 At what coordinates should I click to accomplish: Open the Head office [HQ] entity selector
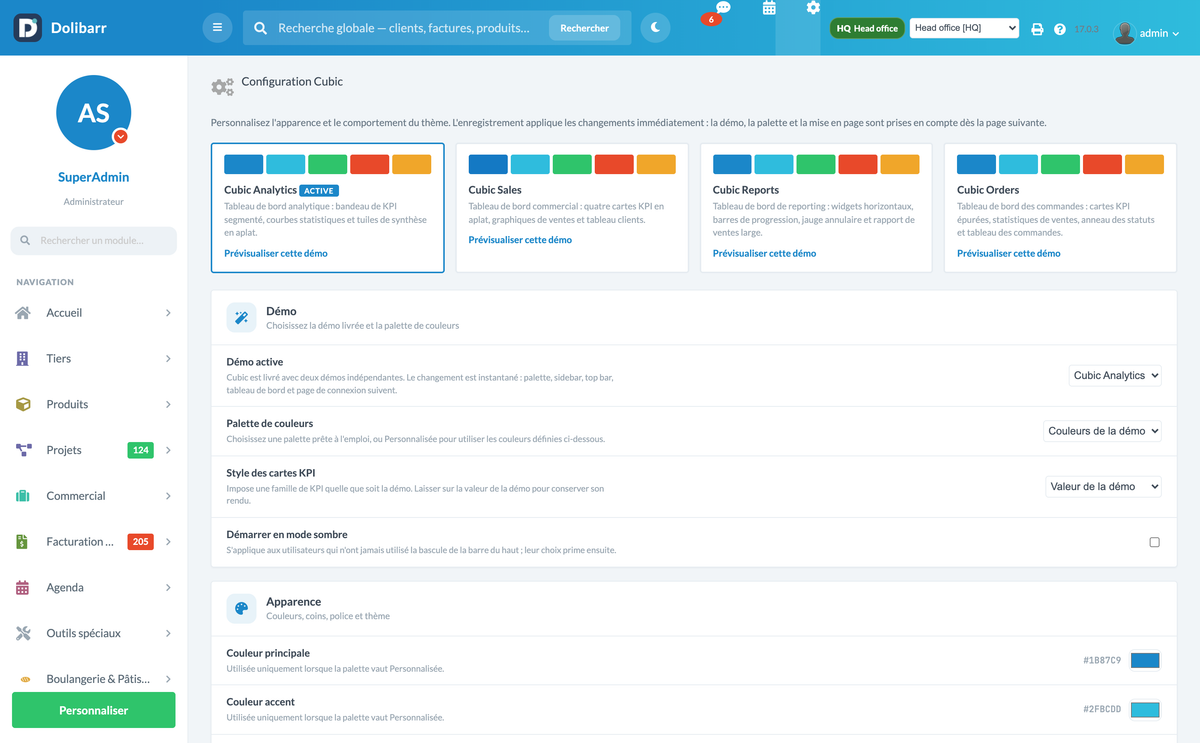click(964, 28)
